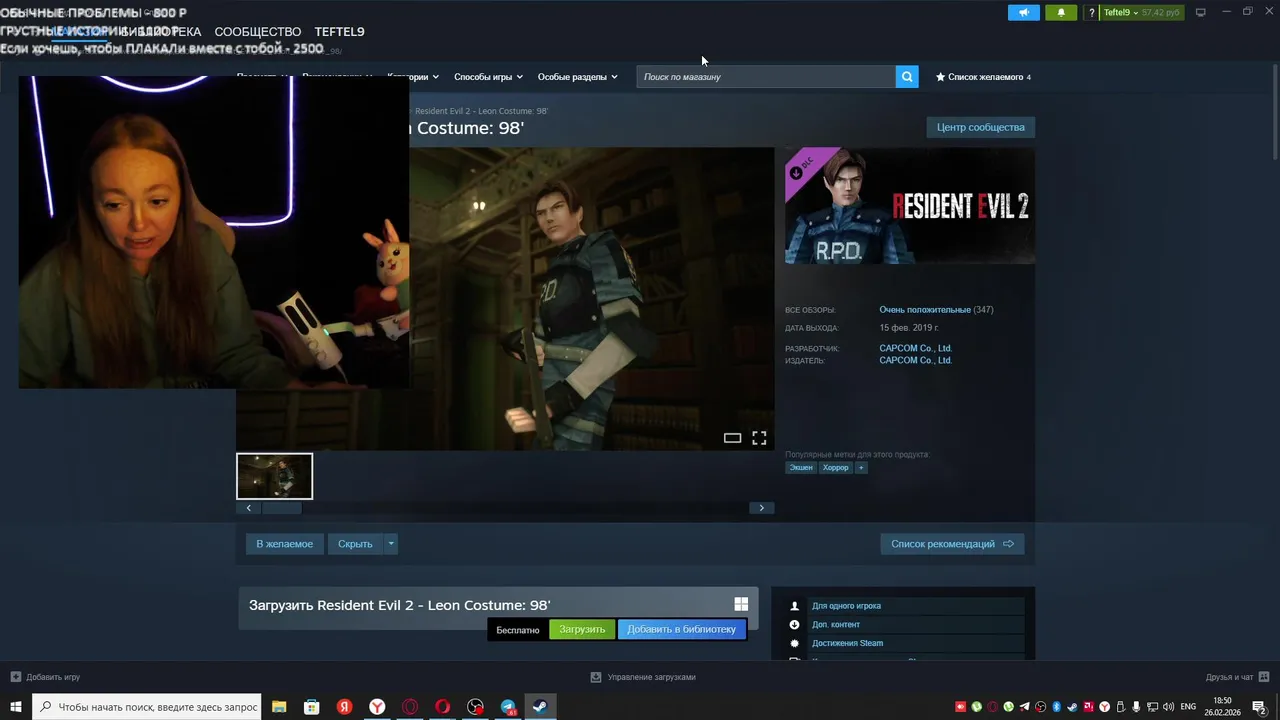Screen dimensions: 1280x720
Task: Click Добавить игру at bottom left
Action: tap(53, 677)
